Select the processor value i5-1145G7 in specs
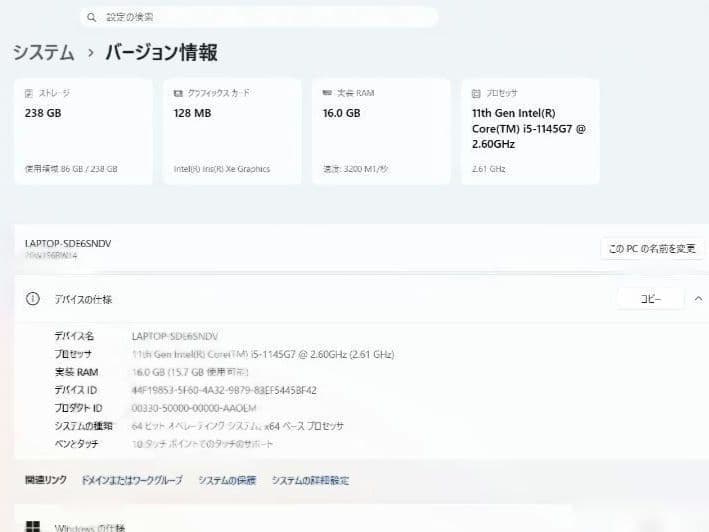 pyautogui.click(x=263, y=354)
